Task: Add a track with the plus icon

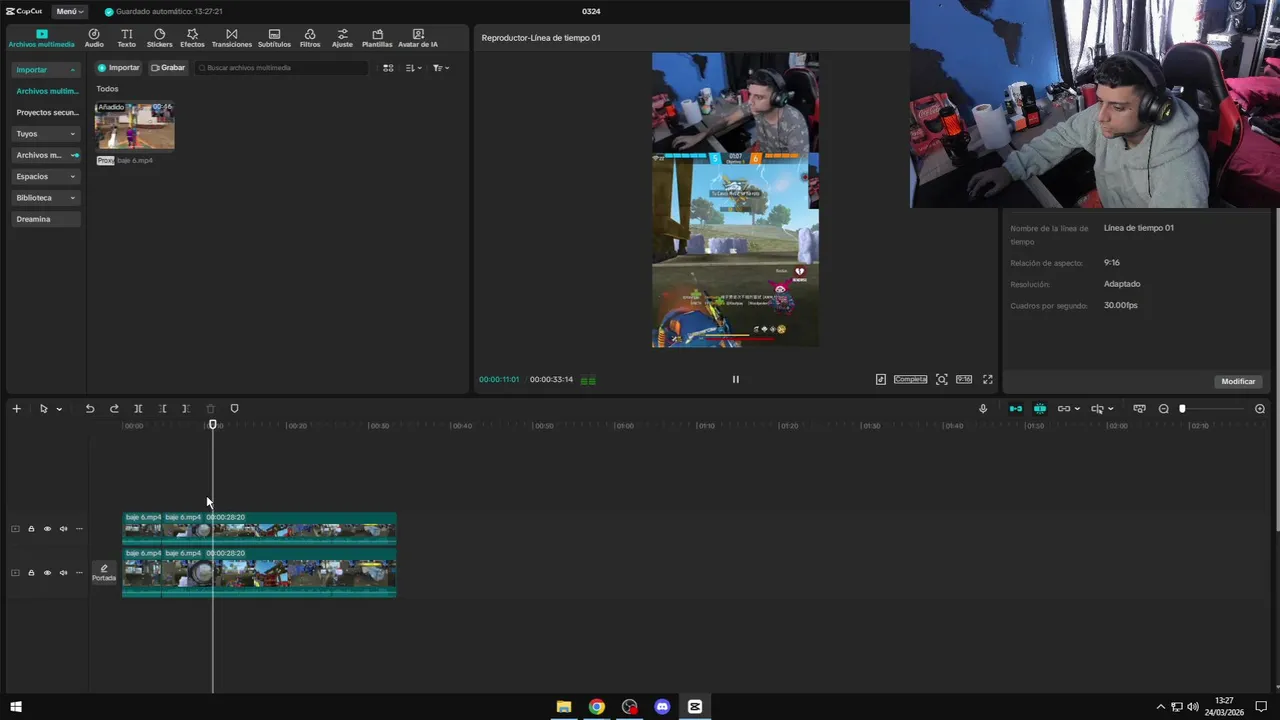Action: (16, 408)
